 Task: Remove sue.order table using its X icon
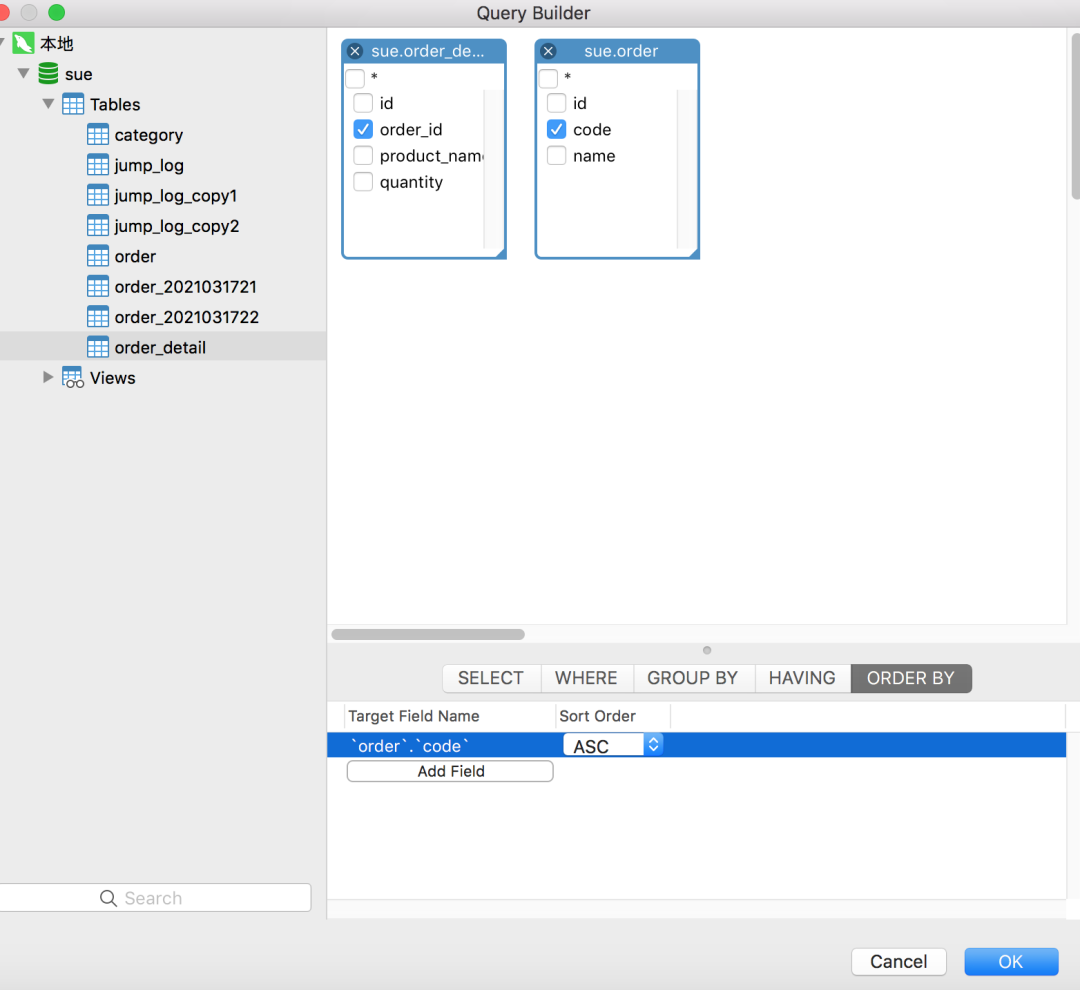[x=548, y=51]
